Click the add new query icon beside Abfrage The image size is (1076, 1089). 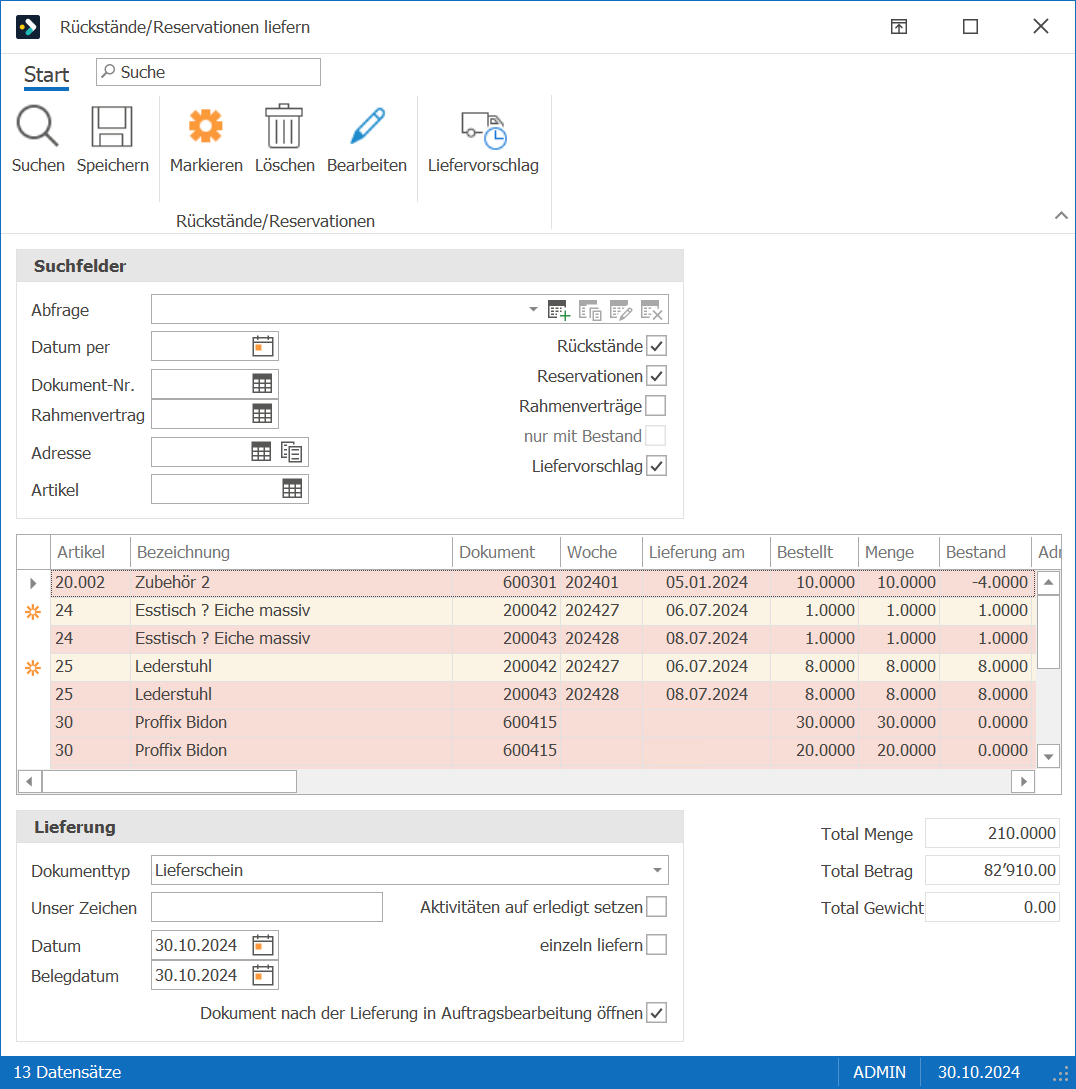point(558,310)
